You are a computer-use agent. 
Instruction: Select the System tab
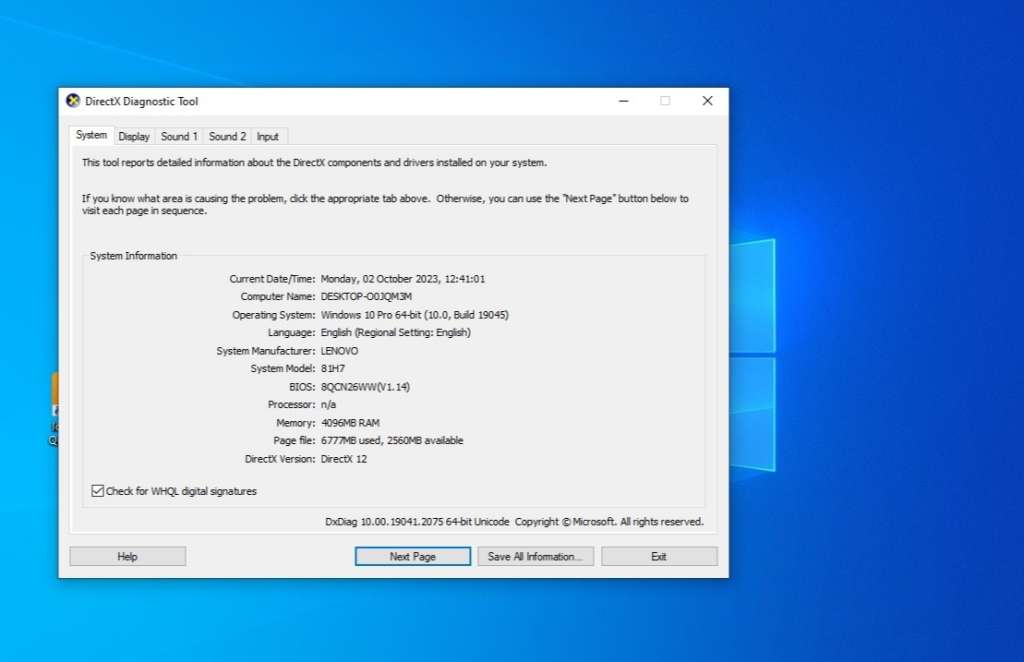coord(90,135)
